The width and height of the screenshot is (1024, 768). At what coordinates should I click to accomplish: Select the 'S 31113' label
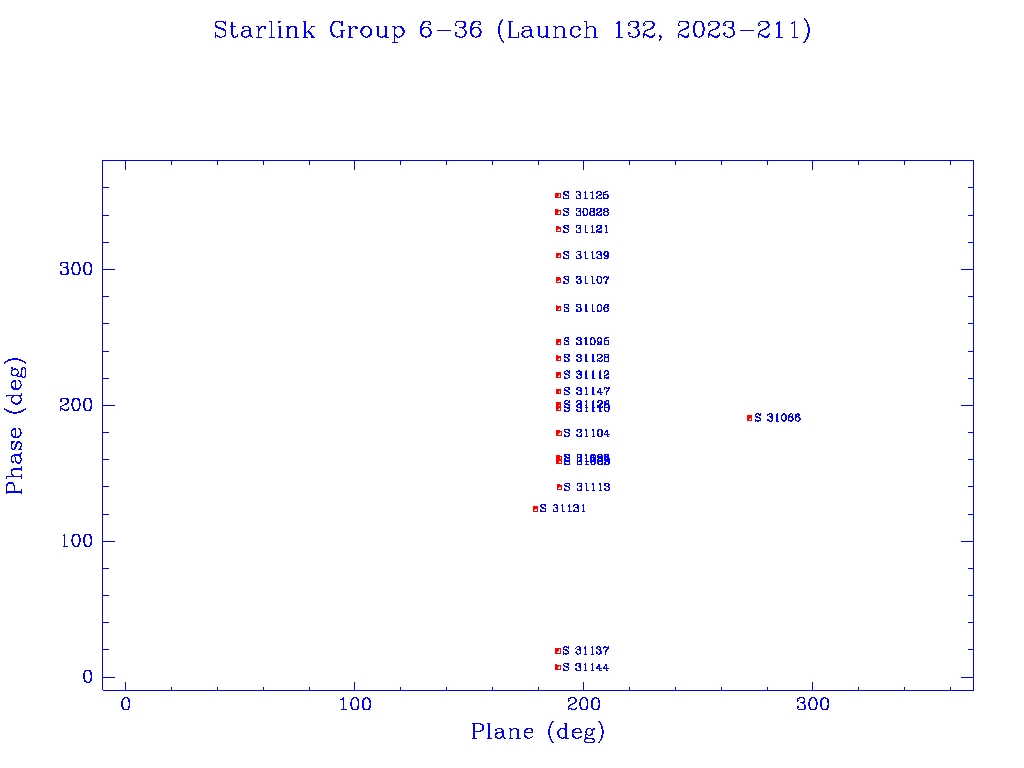tap(586, 487)
